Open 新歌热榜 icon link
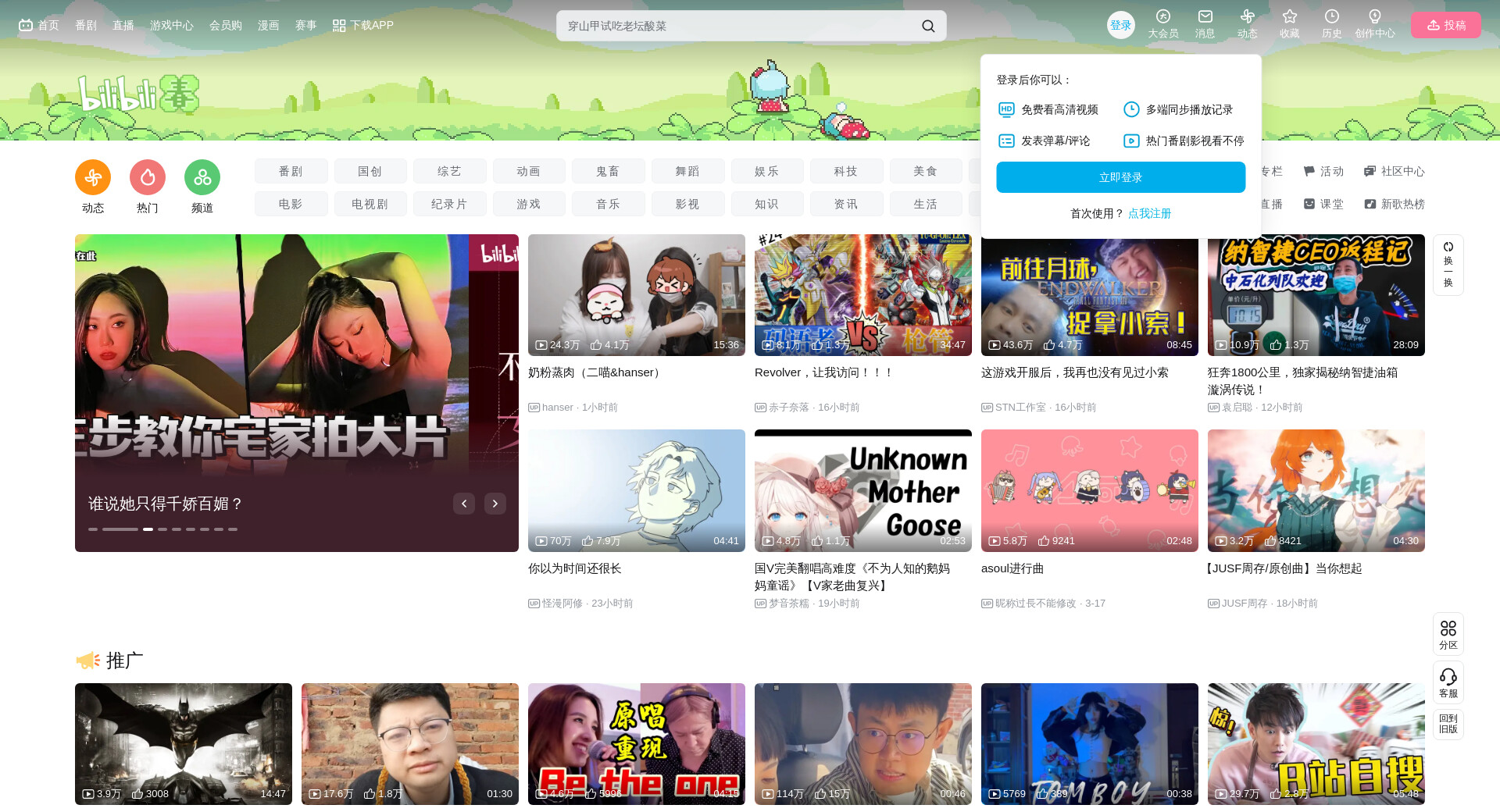 [x=1395, y=204]
